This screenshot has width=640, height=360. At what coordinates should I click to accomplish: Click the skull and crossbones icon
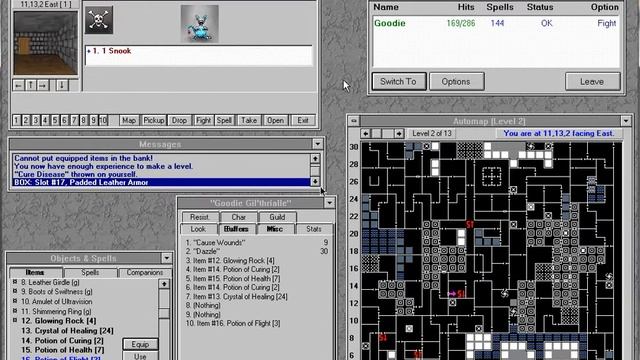pyautogui.click(x=99, y=20)
